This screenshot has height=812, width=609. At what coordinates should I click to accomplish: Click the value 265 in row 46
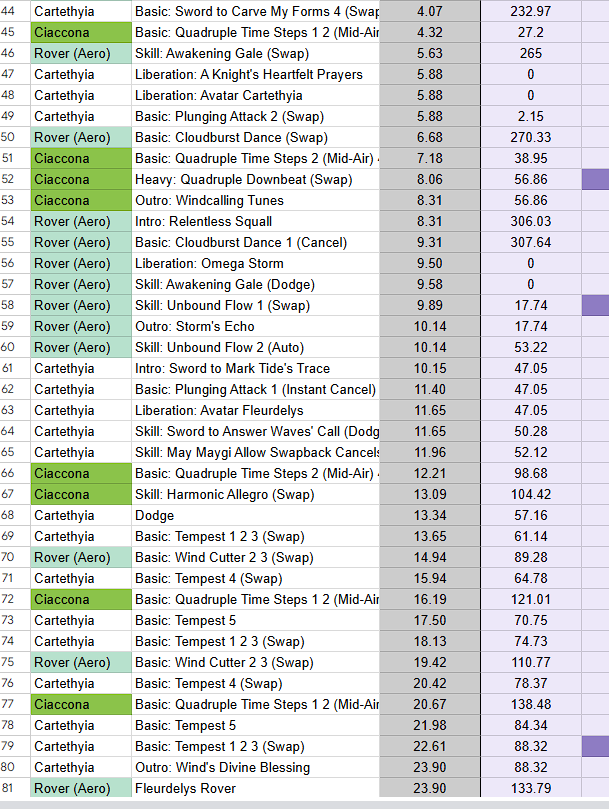tap(531, 53)
